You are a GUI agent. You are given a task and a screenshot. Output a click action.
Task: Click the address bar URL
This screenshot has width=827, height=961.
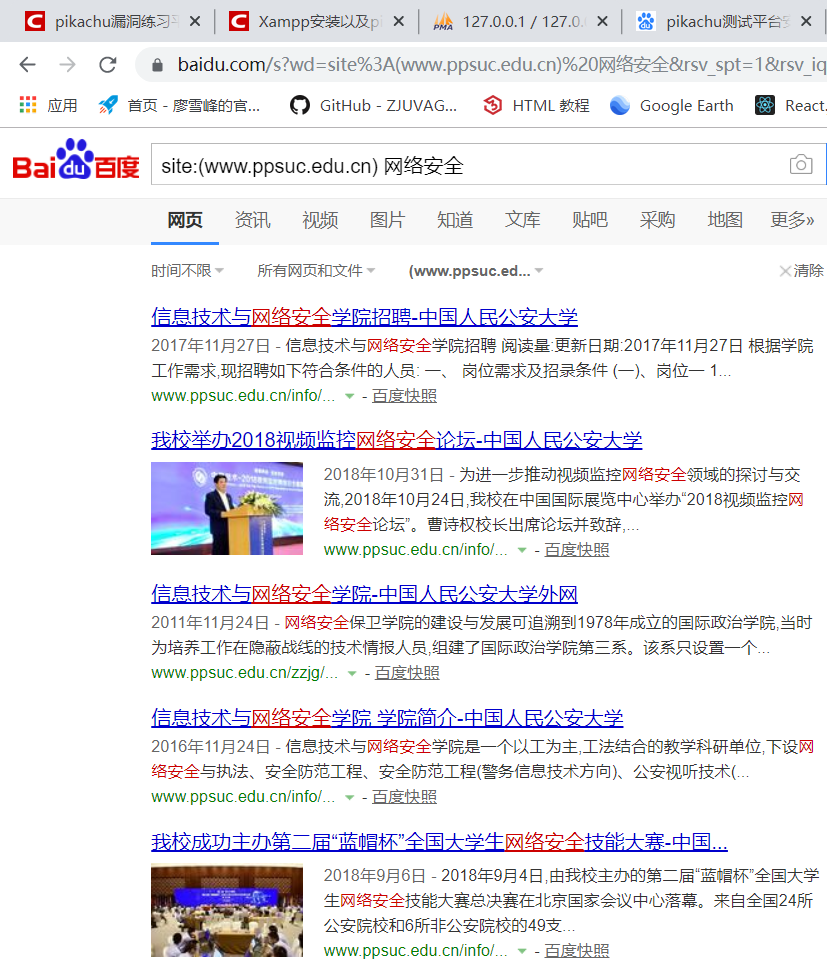(501, 64)
